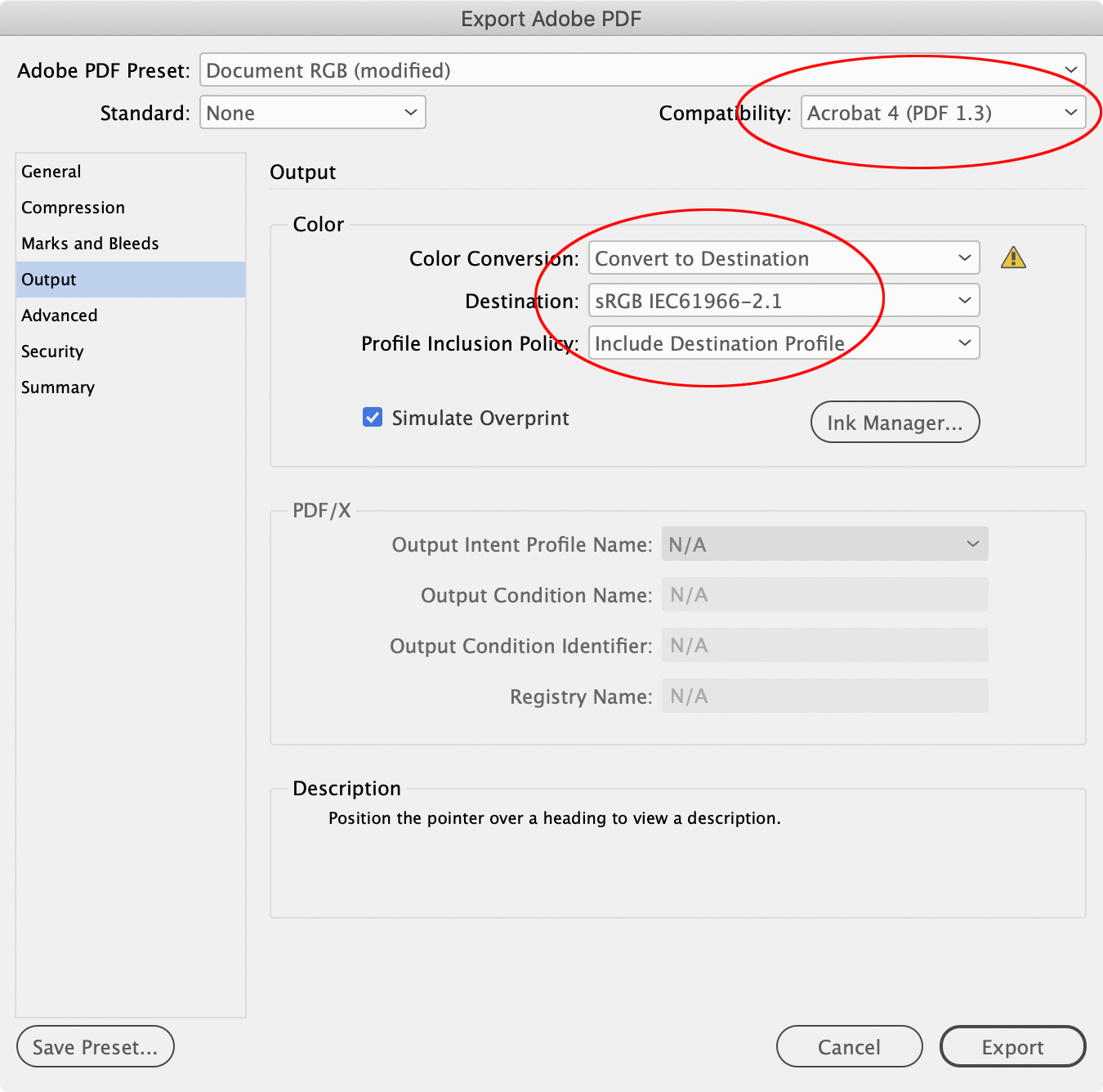
Task: Save the current settings as a preset
Action: pos(95,1046)
